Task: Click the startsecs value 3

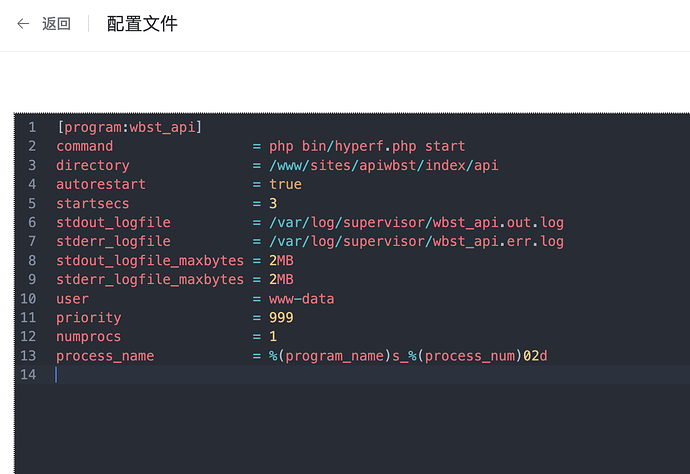Action: coord(273,203)
